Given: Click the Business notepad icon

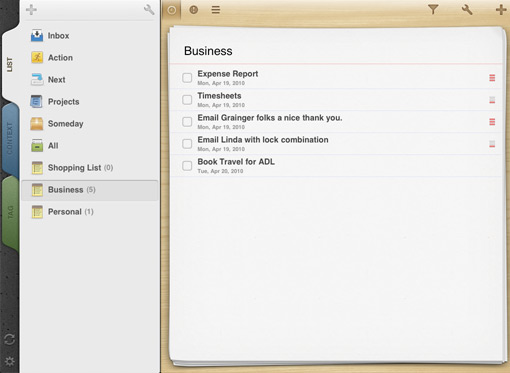Looking at the screenshot, I should (37, 190).
